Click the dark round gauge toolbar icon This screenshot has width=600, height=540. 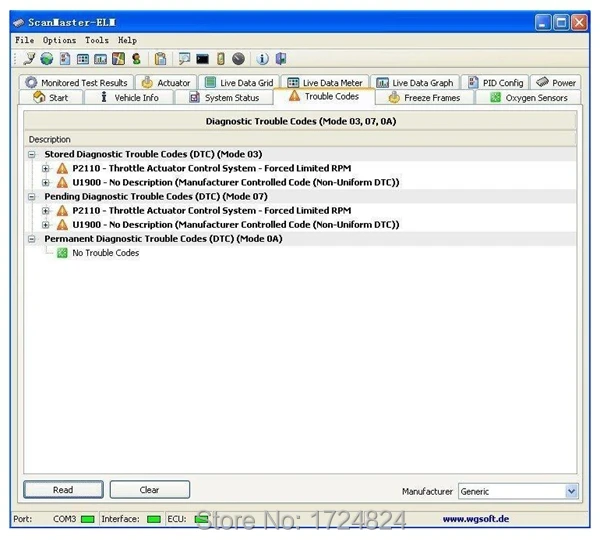(x=238, y=59)
